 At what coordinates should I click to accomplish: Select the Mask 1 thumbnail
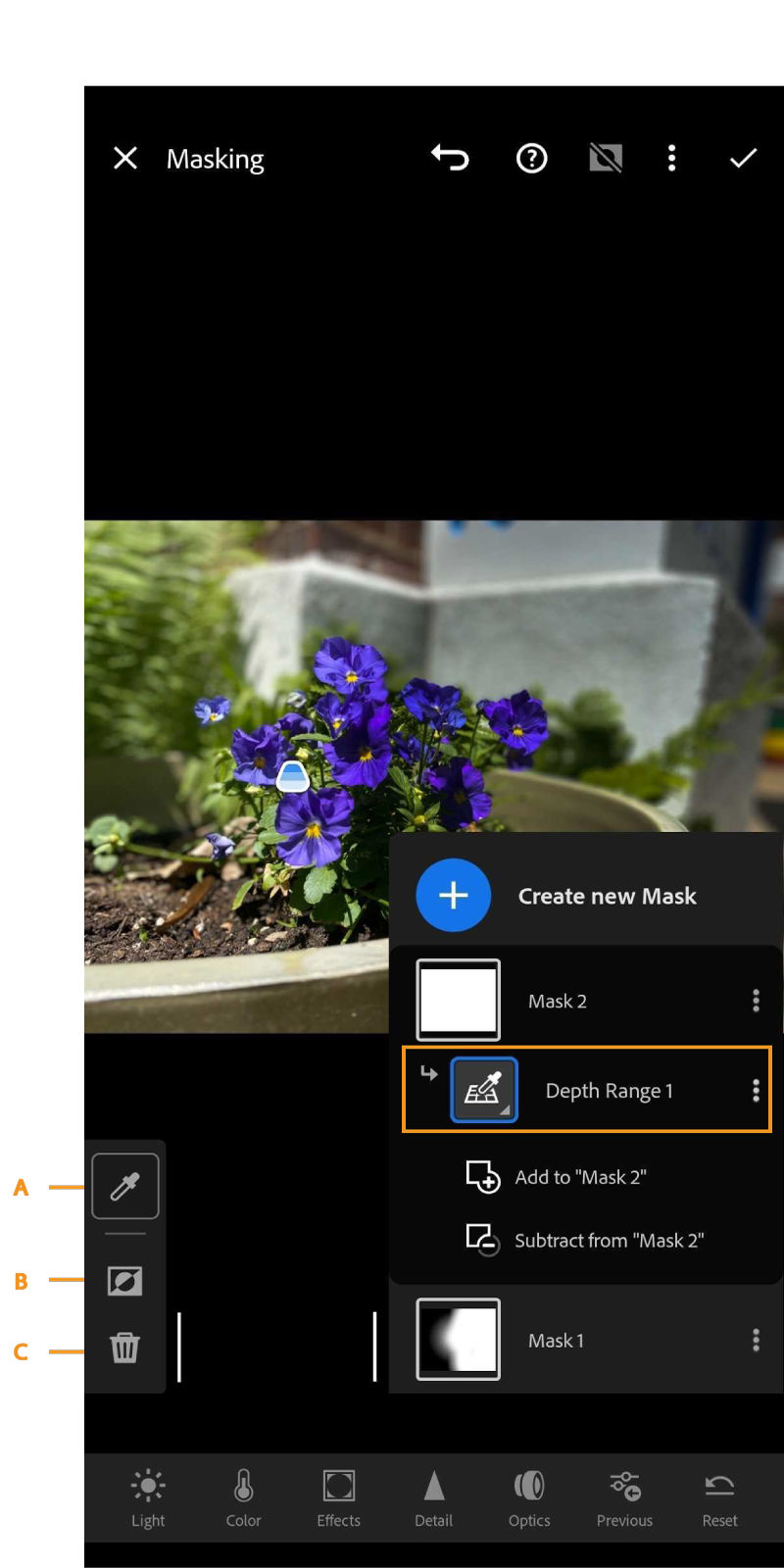458,1339
